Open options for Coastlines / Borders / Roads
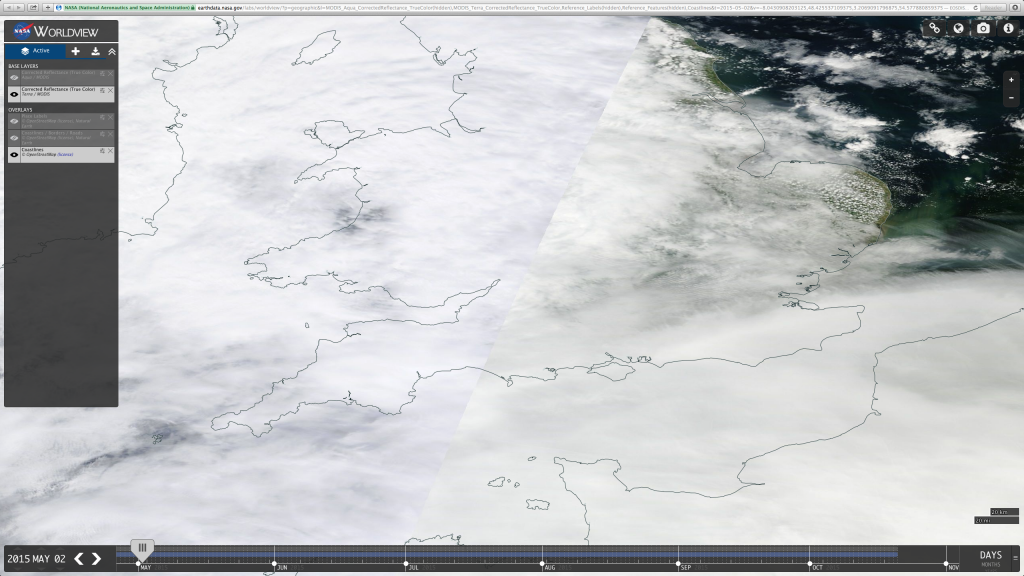This screenshot has width=1024, height=576. coord(102,134)
